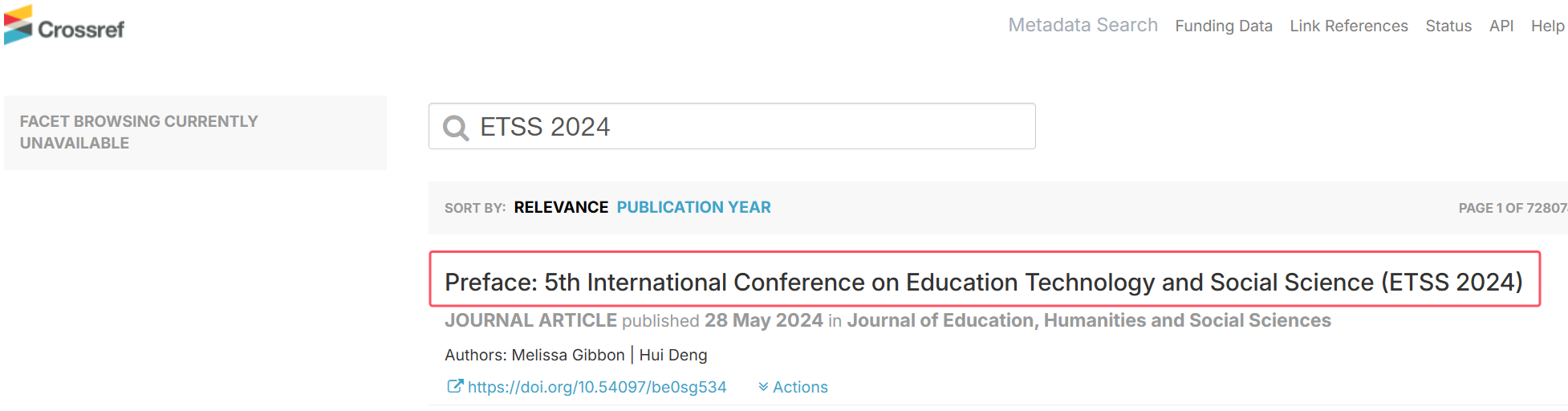This screenshot has height=411, width=1568.
Task: Sort results by Publication Year
Action: (x=693, y=207)
